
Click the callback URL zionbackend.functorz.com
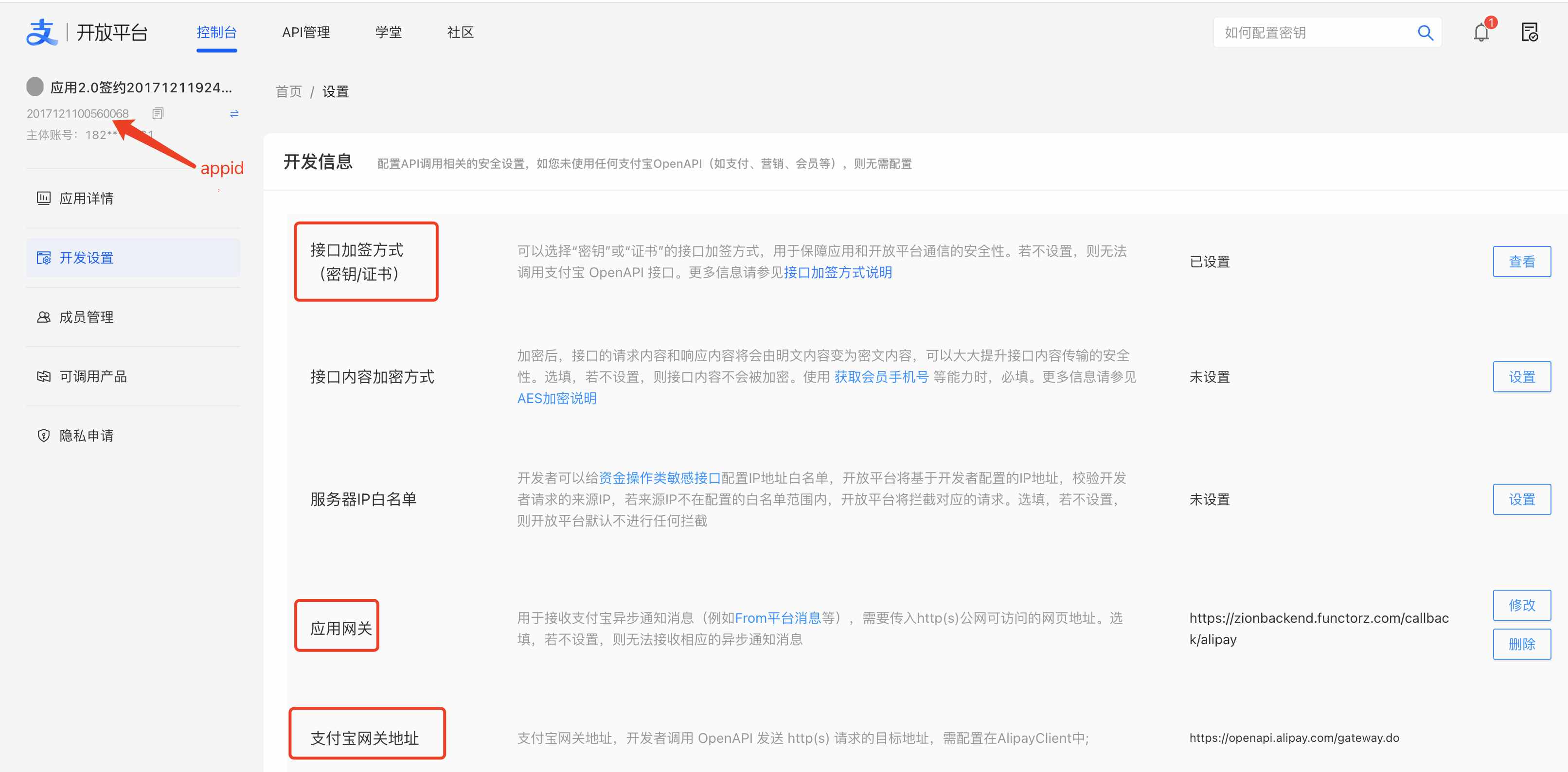coord(1319,629)
